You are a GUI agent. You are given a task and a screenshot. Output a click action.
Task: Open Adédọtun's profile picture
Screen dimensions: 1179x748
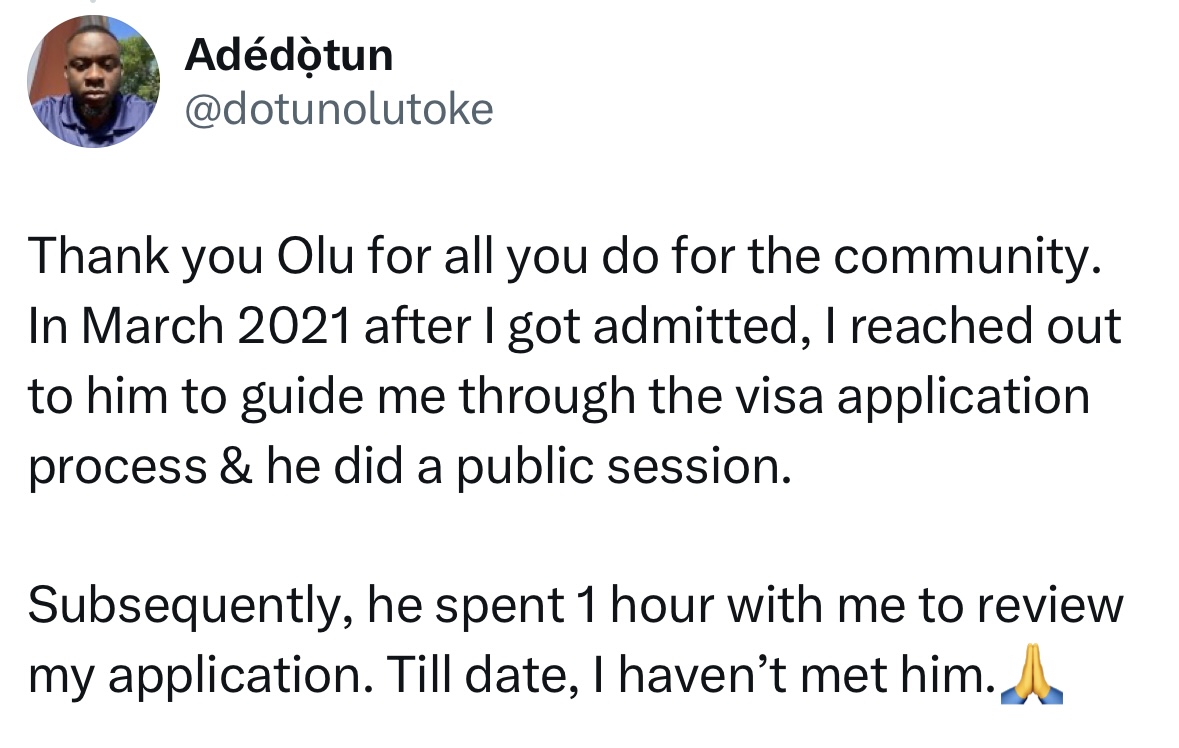[93, 81]
